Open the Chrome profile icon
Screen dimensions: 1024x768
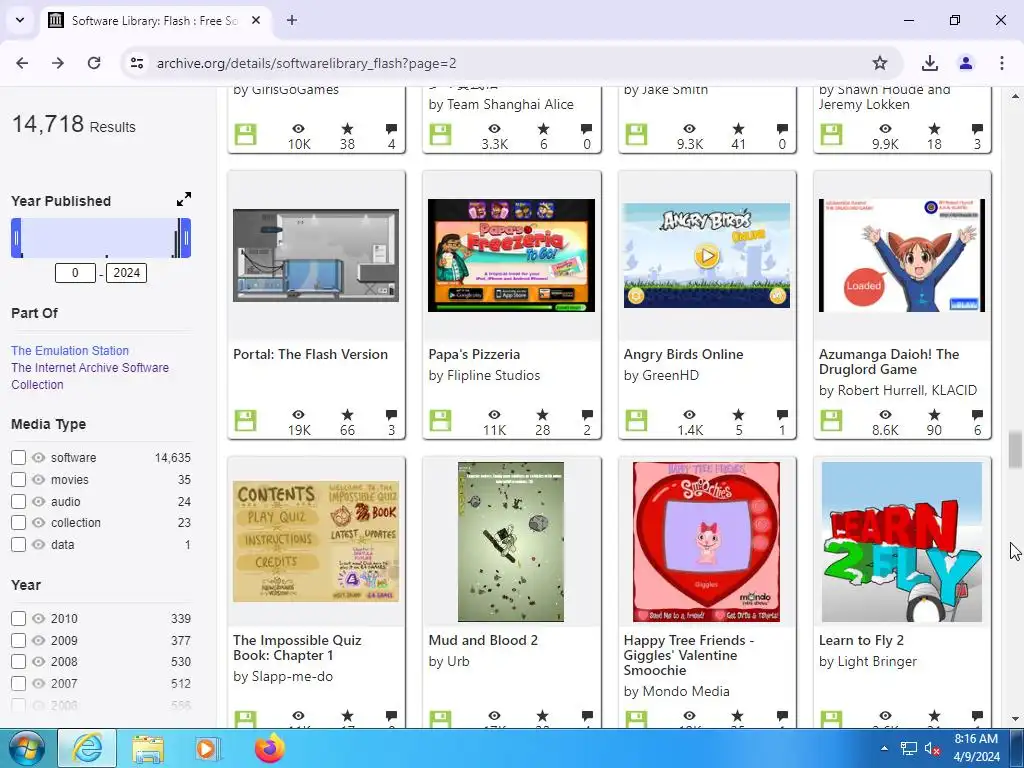pos(966,63)
